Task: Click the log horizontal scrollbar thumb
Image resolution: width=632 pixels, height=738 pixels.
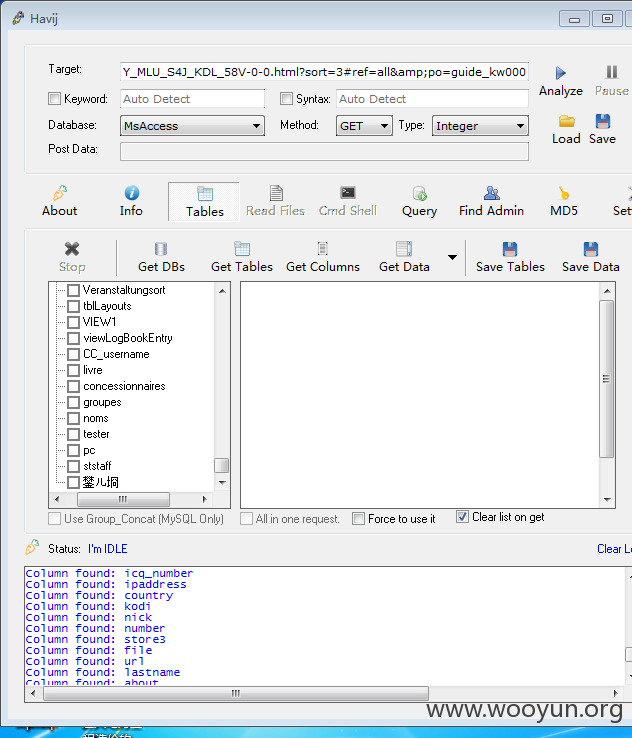Action: coord(236,693)
